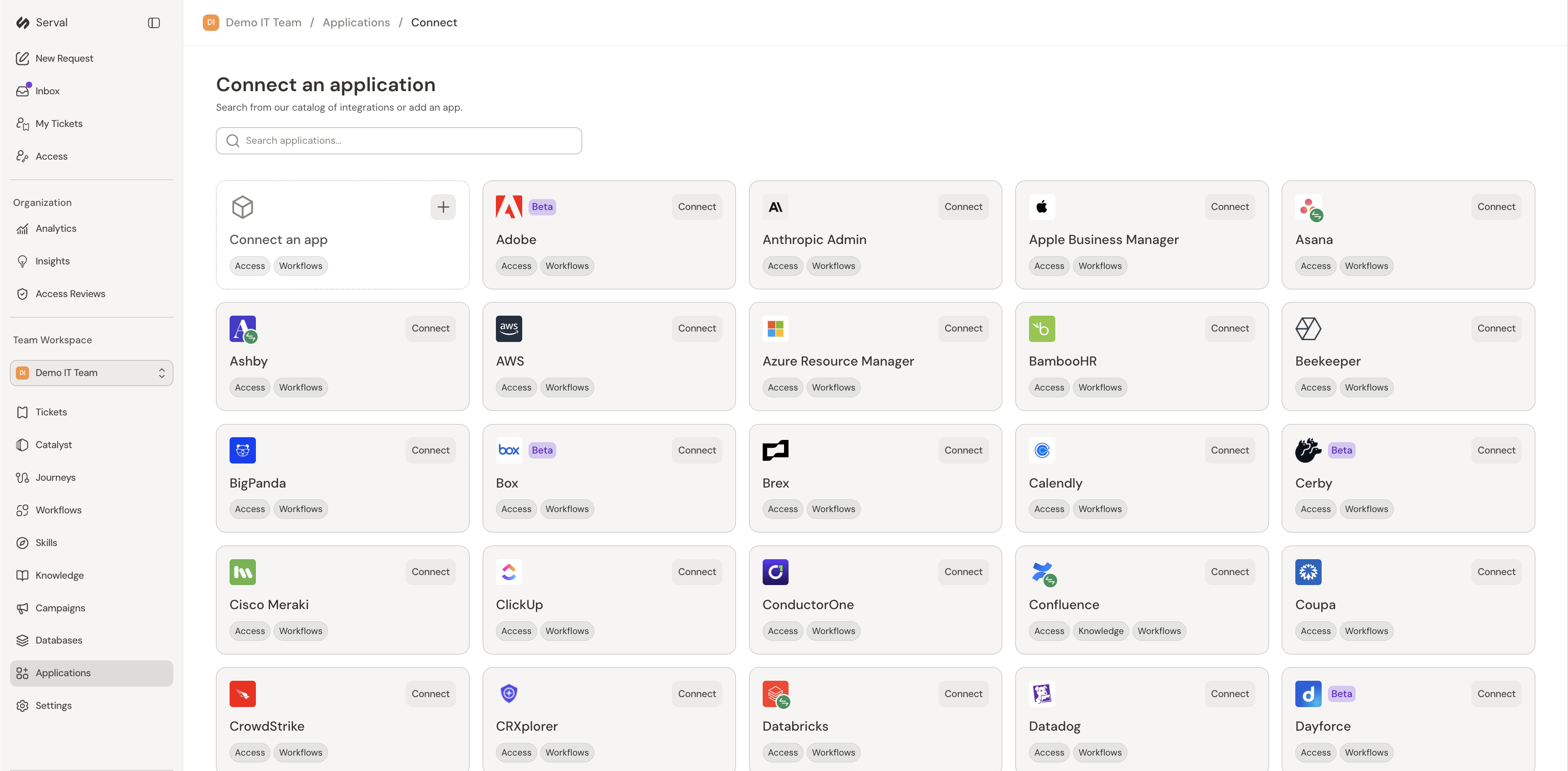Click Knowledge tag on Confluence card
The height and width of the screenshot is (771, 1568).
(x=1101, y=631)
